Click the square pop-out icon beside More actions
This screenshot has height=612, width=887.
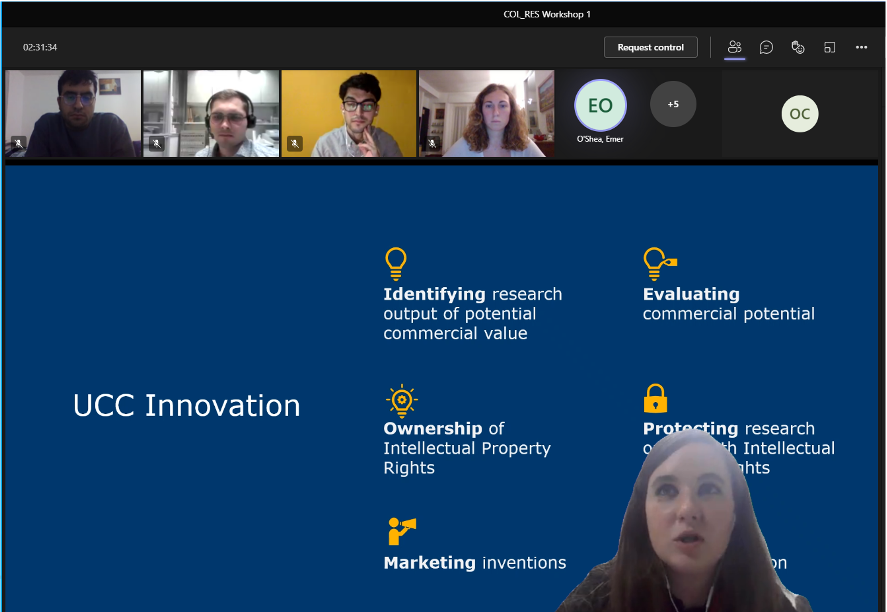pyautogui.click(x=829, y=48)
